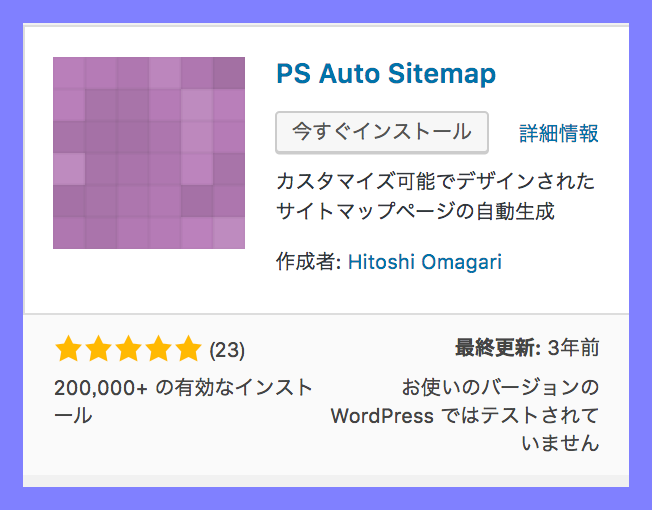652x510 pixels.
Task: Click the 今すぐインストール install button
Action: pos(382,133)
